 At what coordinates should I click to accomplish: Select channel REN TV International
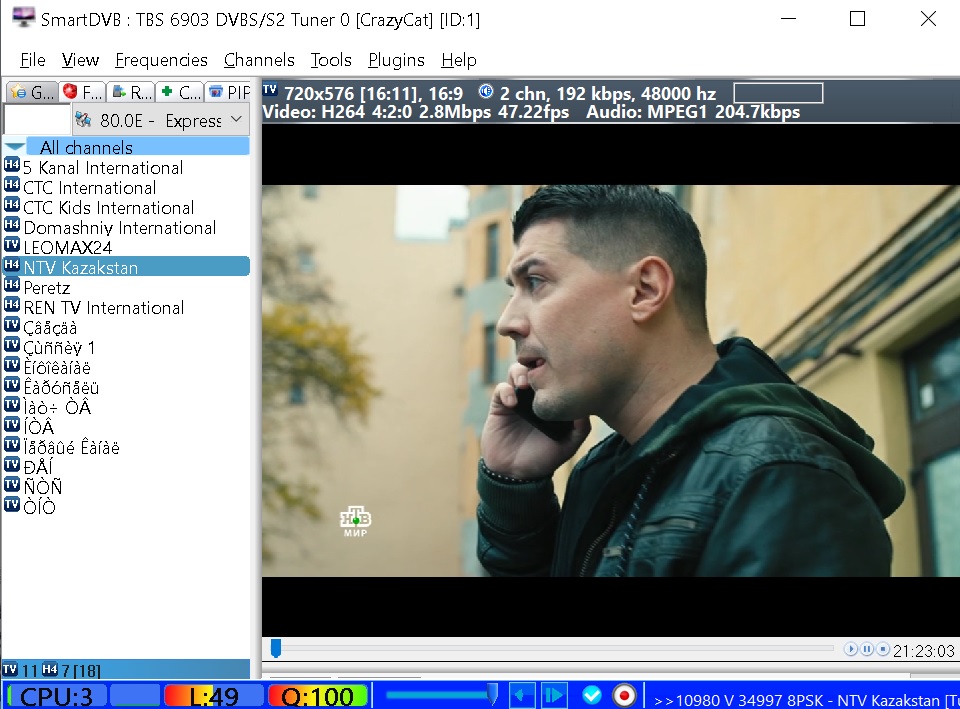[x=103, y=308]
